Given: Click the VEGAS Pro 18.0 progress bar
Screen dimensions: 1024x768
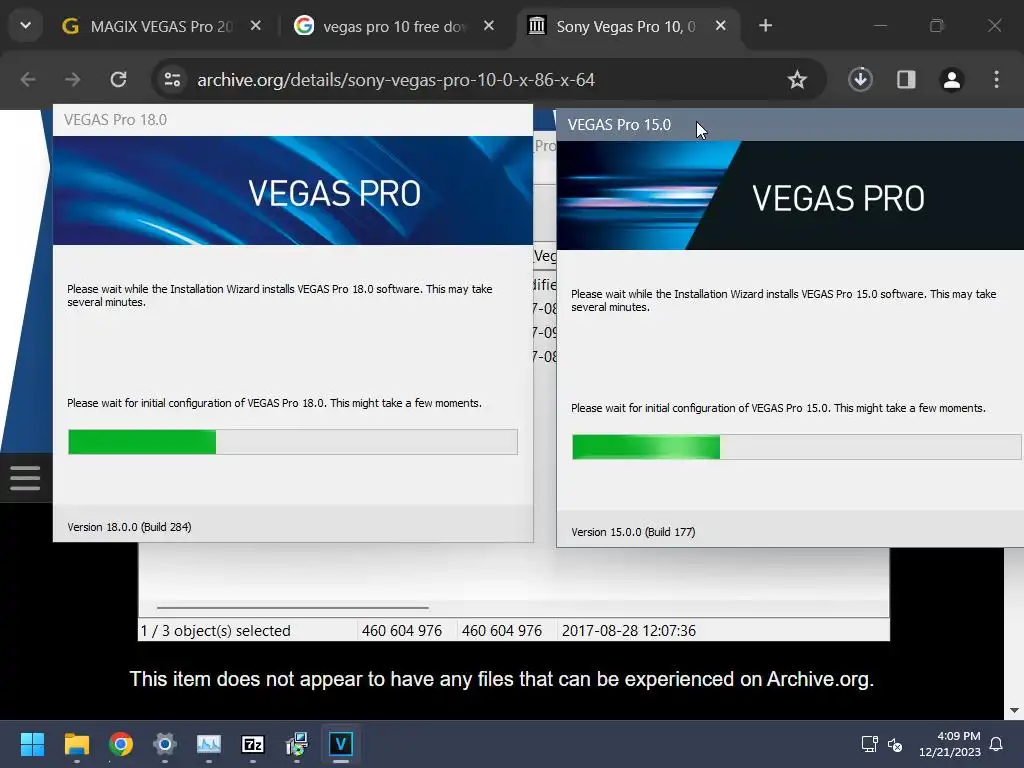Looking at the screenshot, I should [293, 442].
